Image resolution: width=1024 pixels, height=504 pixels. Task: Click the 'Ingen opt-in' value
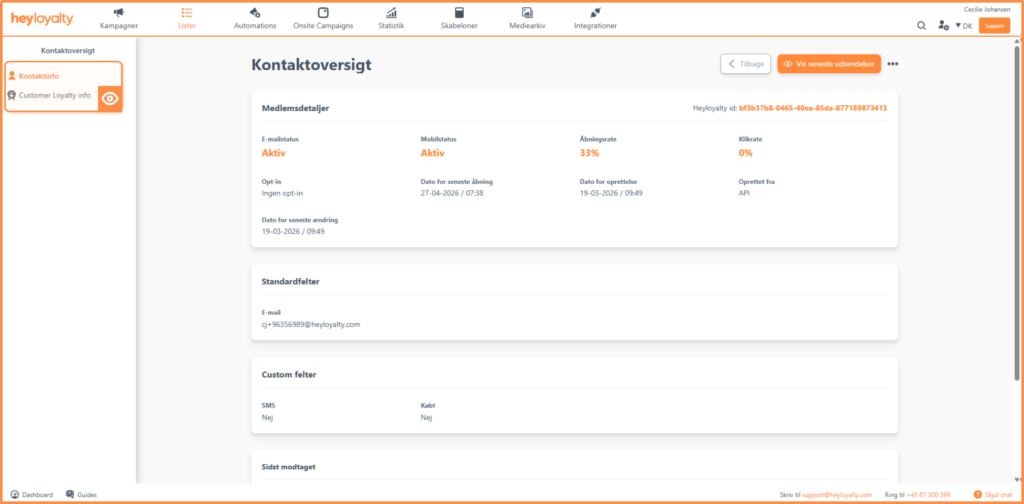tap(282, 193)
